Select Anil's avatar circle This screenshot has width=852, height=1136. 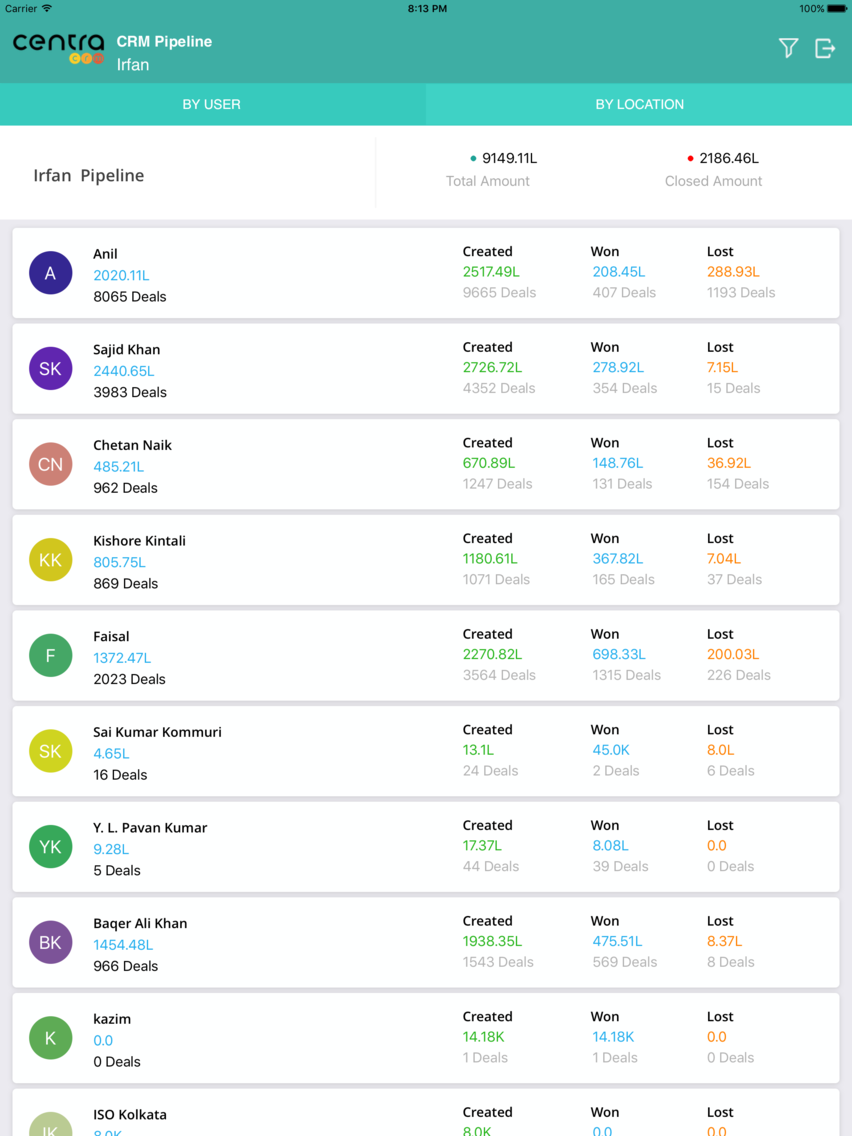51,272
